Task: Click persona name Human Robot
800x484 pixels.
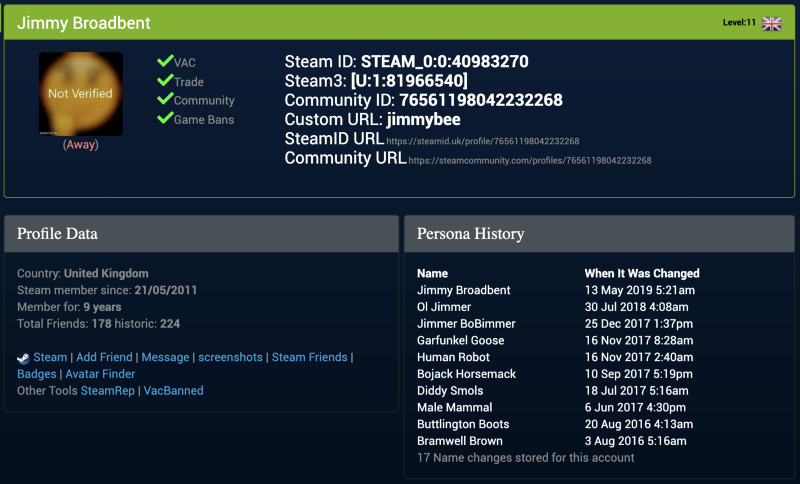Action: coord(453,357)
